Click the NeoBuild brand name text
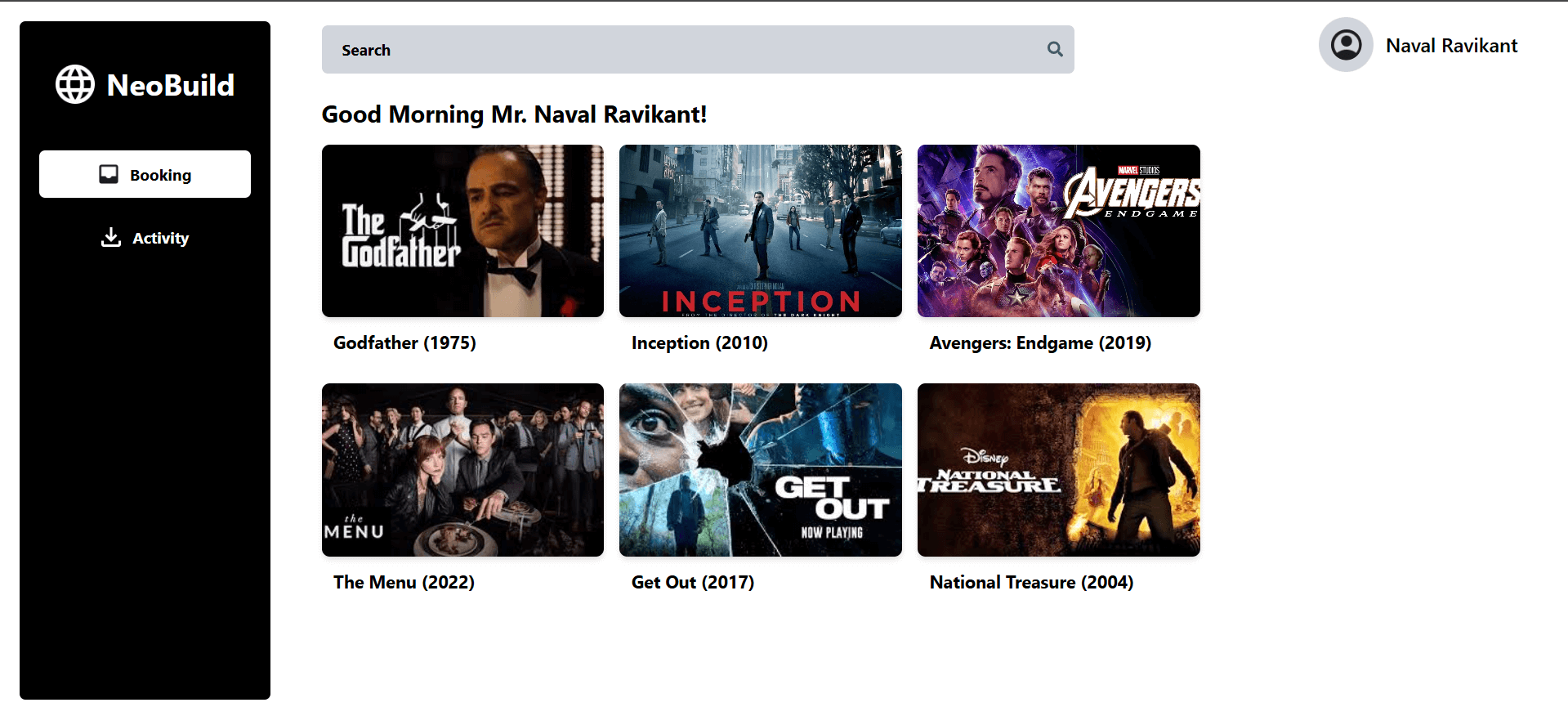1568x716 pixels. click(x=171, y=85)
